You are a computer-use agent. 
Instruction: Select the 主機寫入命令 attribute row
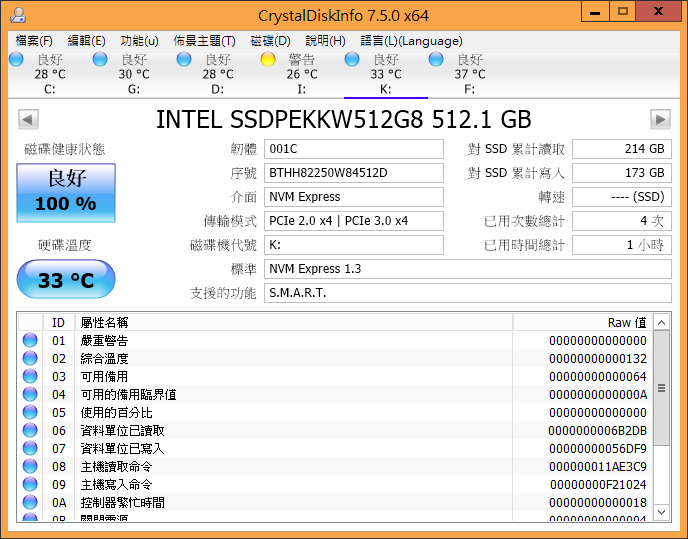click(x=335, y=485)
